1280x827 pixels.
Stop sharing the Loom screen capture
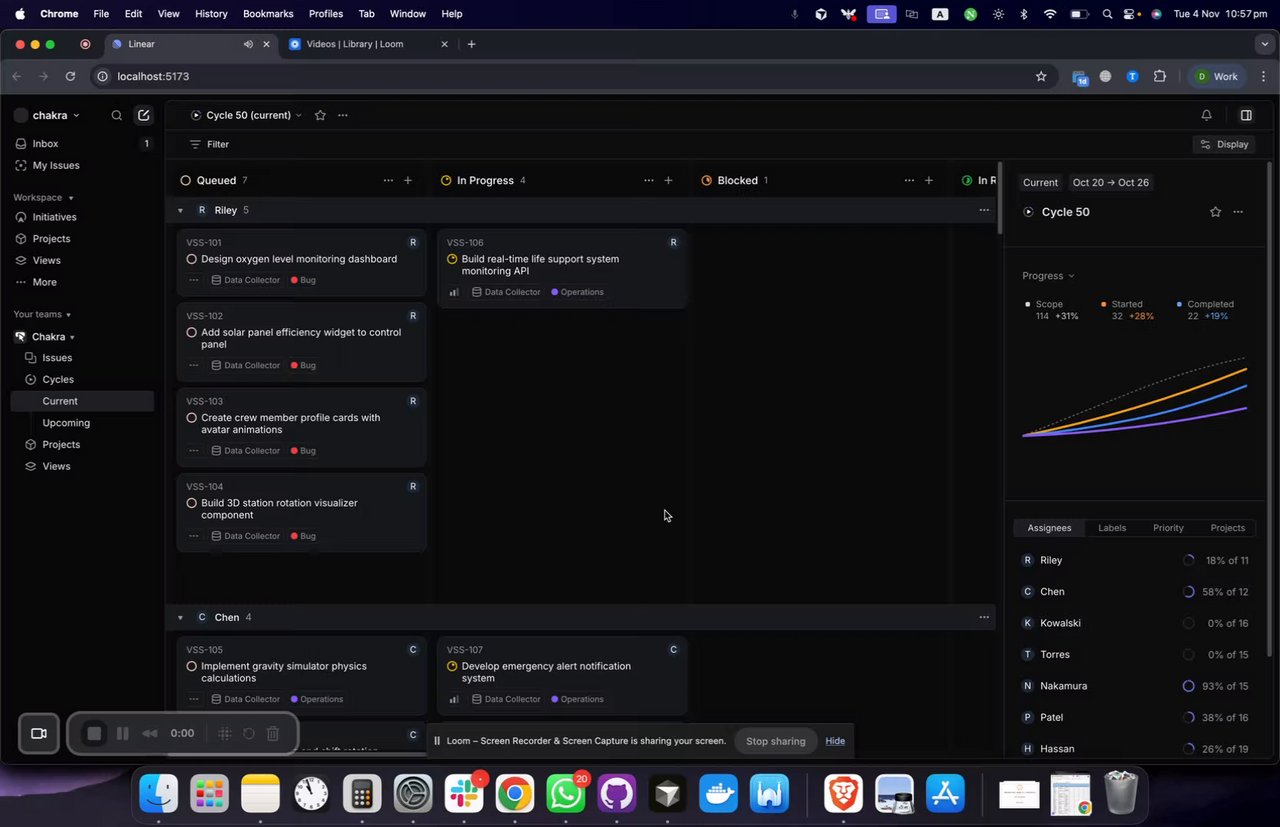775,741
